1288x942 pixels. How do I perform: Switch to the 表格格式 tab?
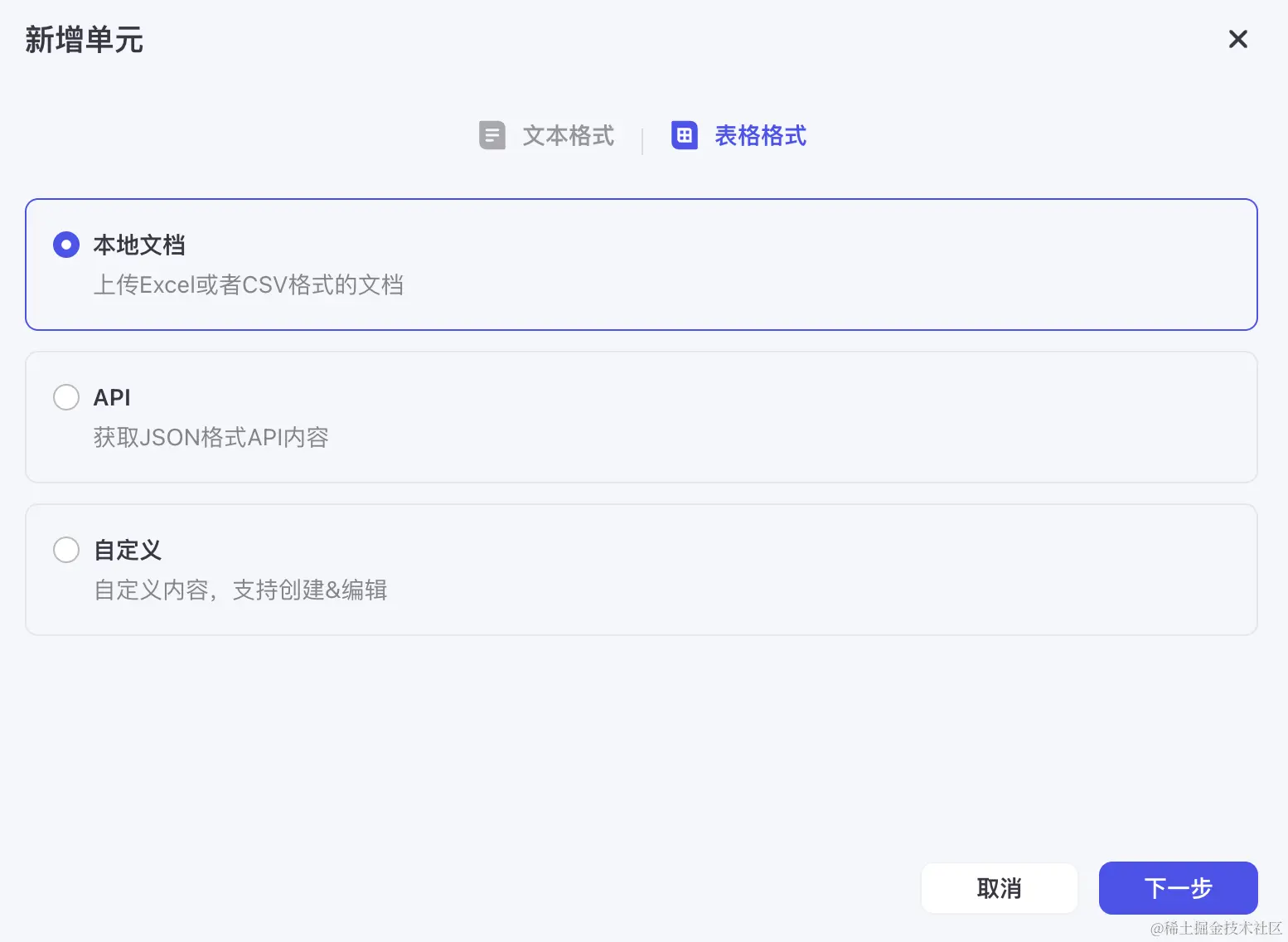pos(760,135)
